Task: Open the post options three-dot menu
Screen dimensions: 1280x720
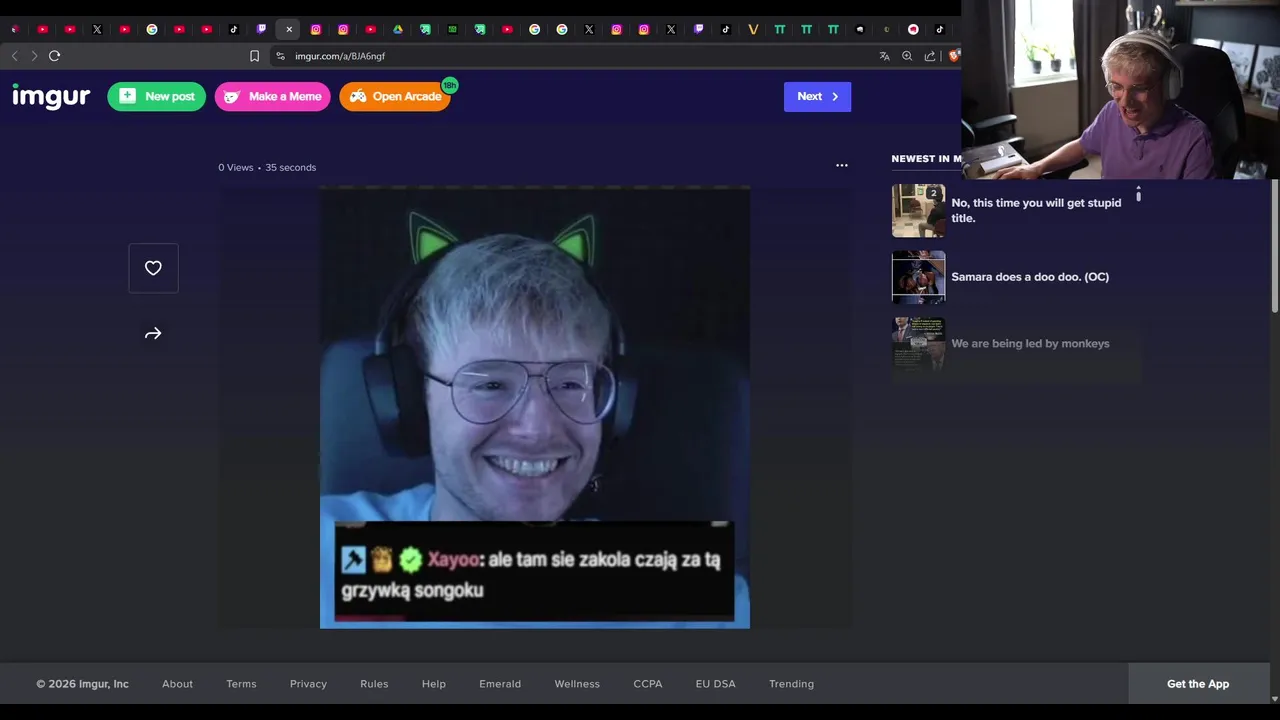Action: click(842, 165)
